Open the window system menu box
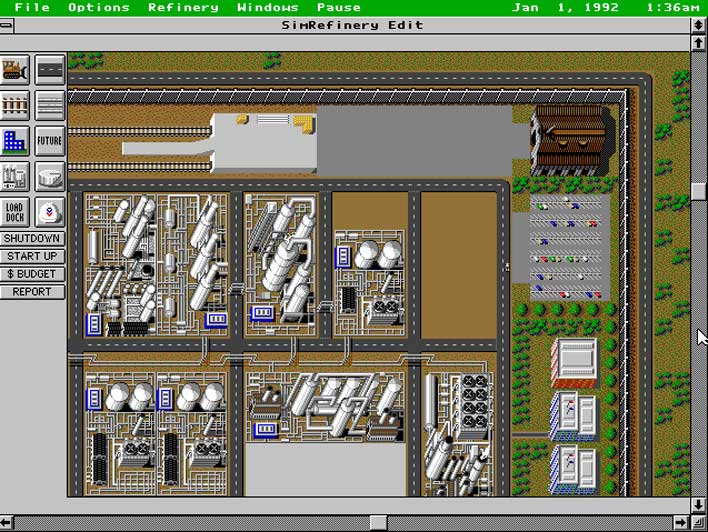This screenshot has width=708, height=532. tap(7, 25)
